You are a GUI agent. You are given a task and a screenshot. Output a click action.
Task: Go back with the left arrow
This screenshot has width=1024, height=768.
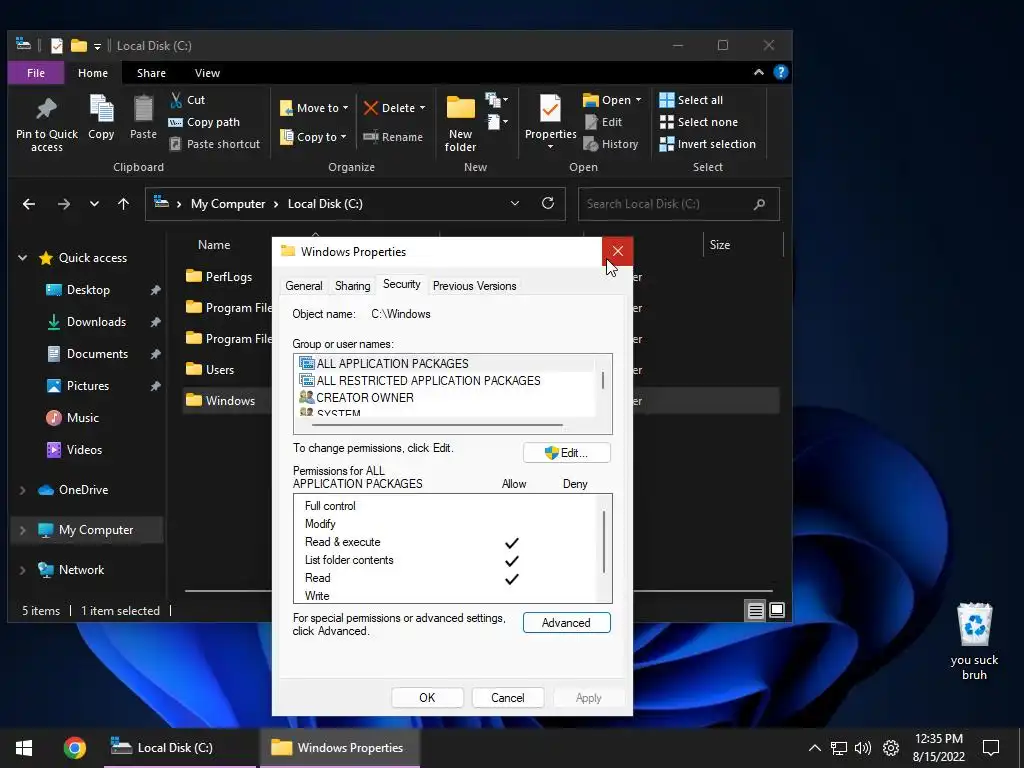pyautogui.click(x=29, y=204)
